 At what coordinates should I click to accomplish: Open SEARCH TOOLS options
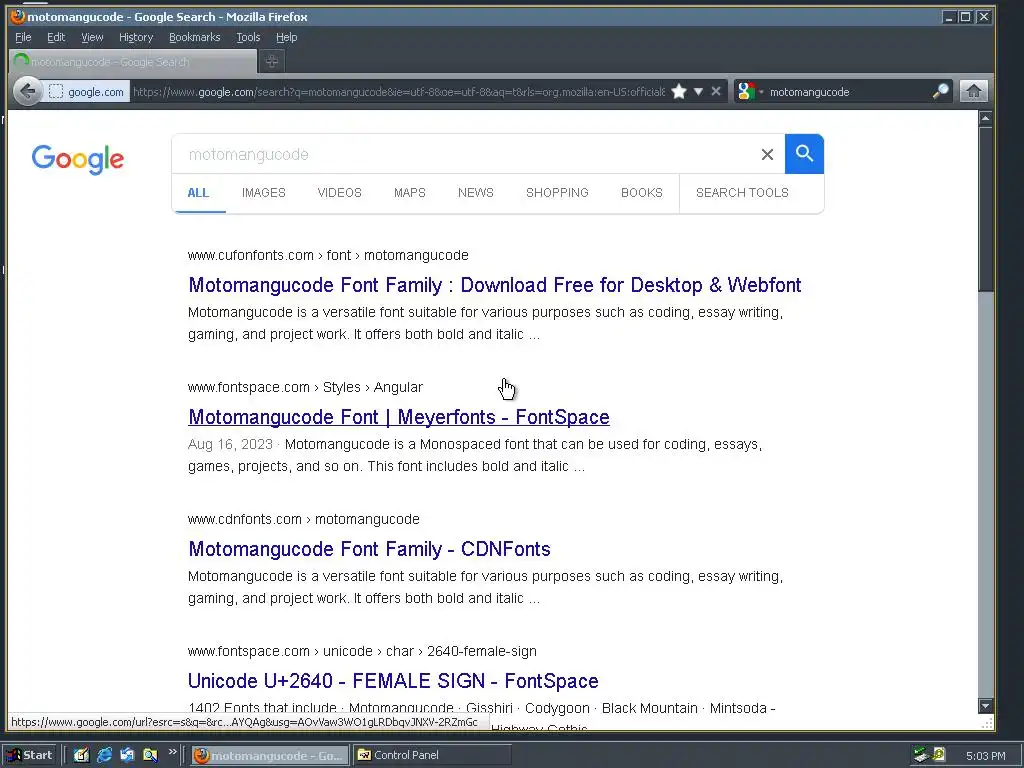click(742, 193)
